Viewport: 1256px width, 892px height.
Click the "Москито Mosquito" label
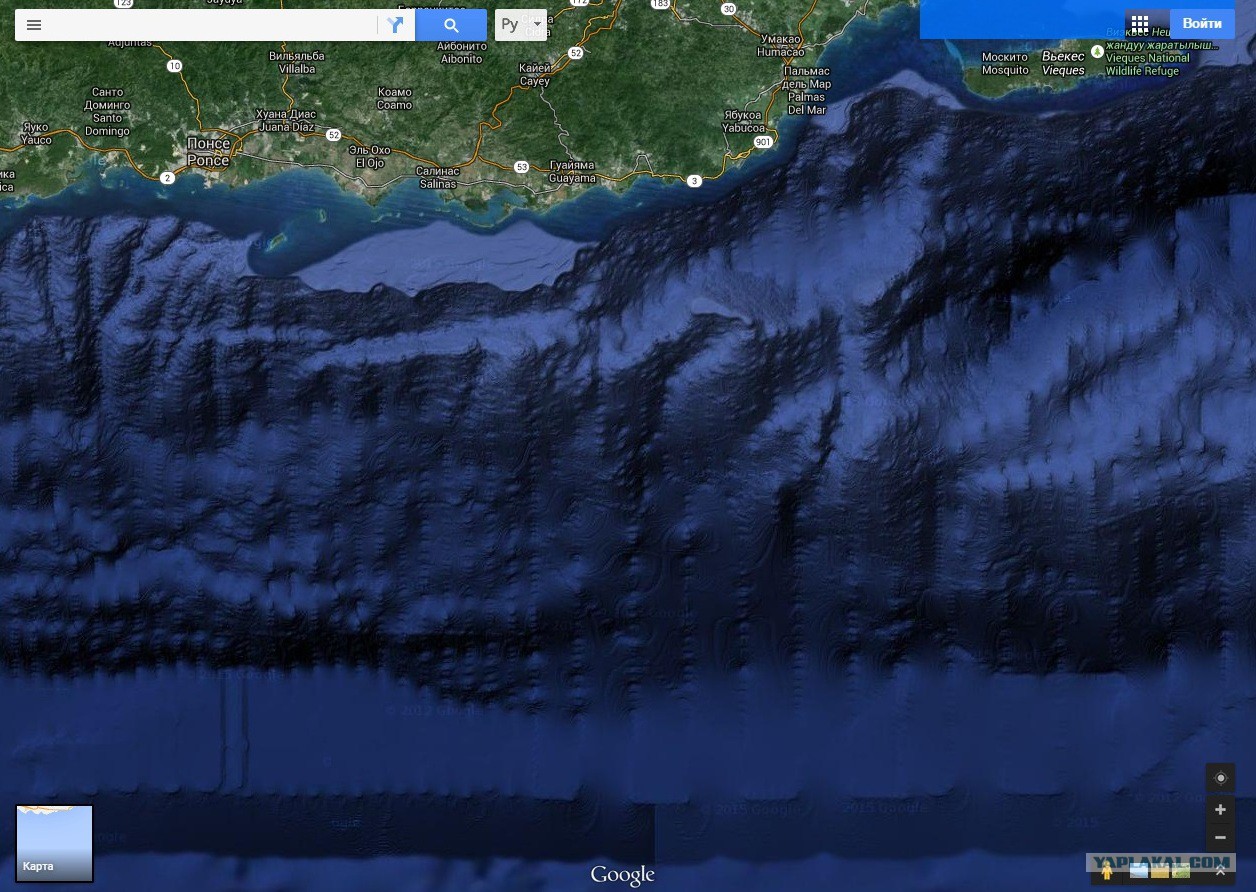(1005, 63)
